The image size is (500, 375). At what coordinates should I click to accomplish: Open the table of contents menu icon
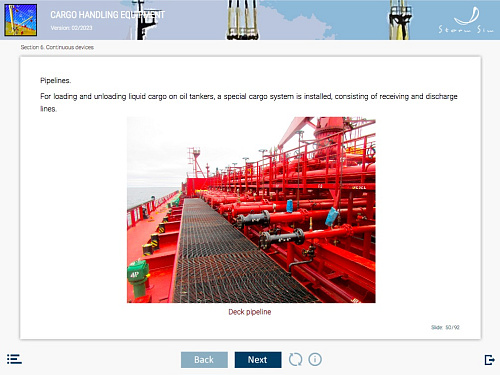[x=14, y=359]
